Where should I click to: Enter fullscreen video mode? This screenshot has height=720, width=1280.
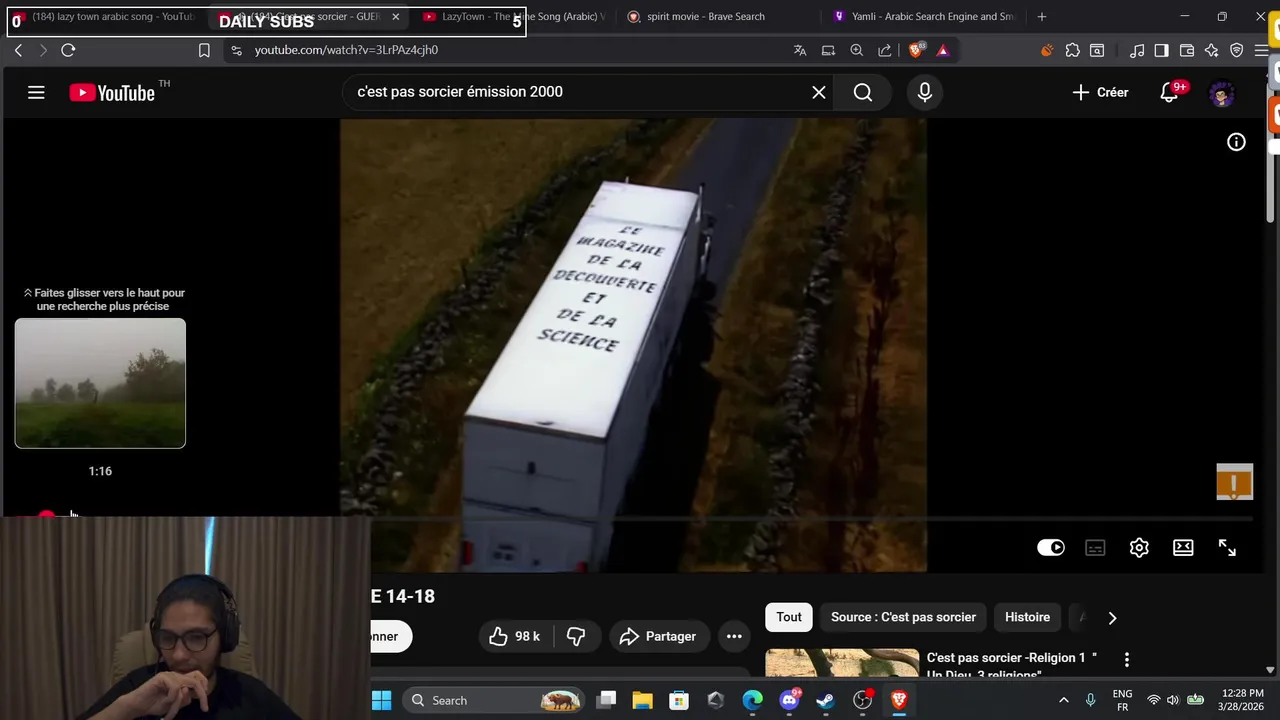1227,547
